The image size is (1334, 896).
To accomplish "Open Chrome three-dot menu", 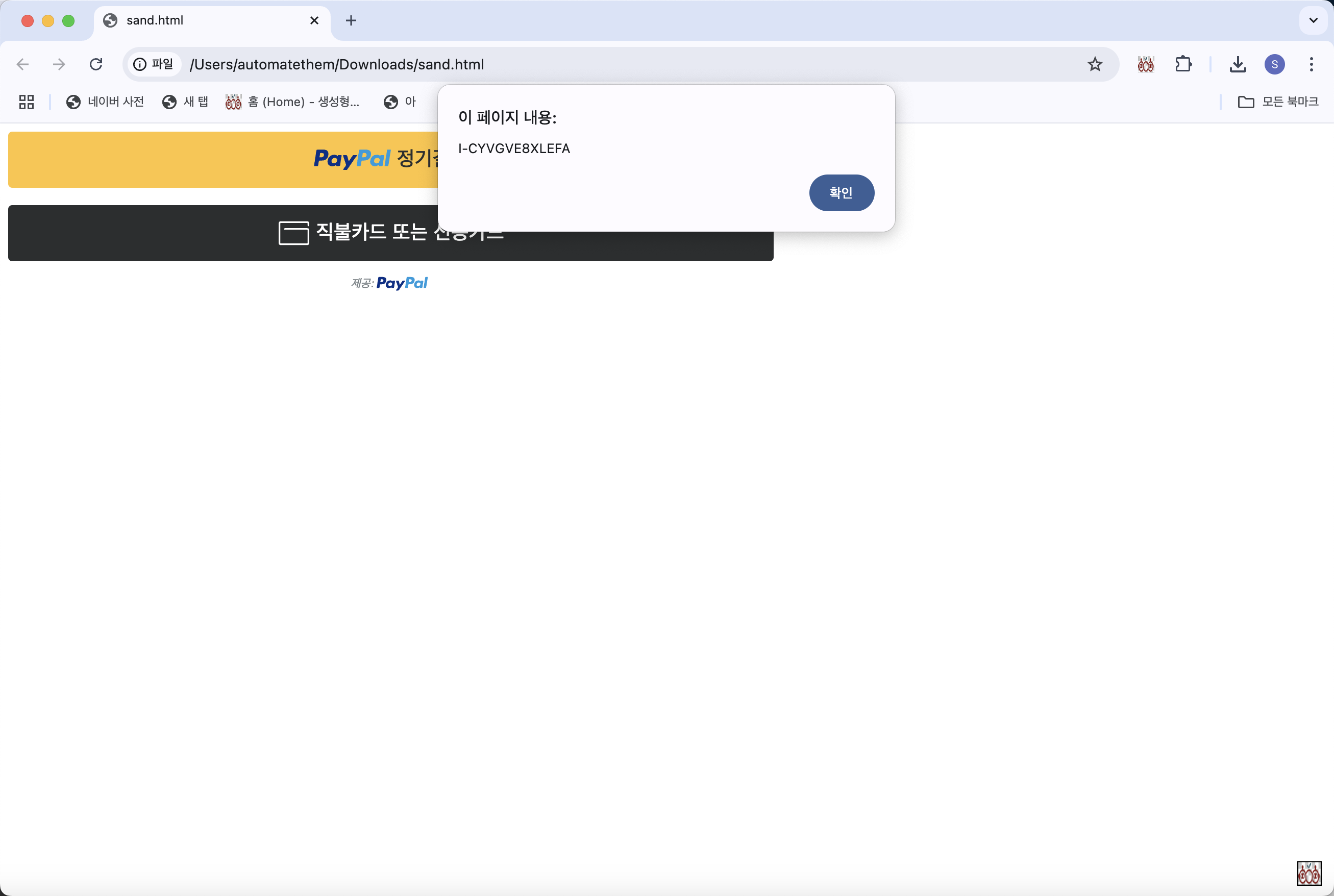I will (x=1311, y=64).
